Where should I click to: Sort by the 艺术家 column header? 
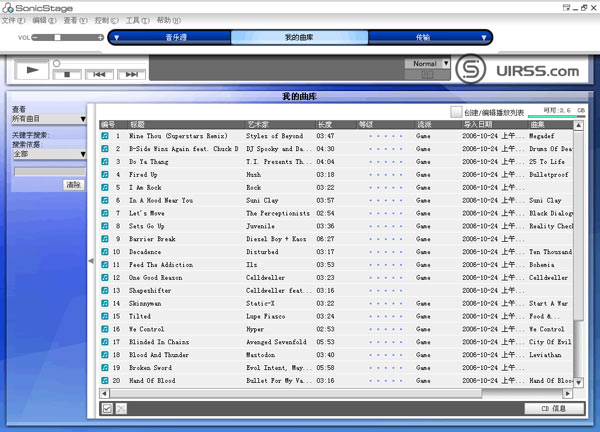click(x=280, y=124)
